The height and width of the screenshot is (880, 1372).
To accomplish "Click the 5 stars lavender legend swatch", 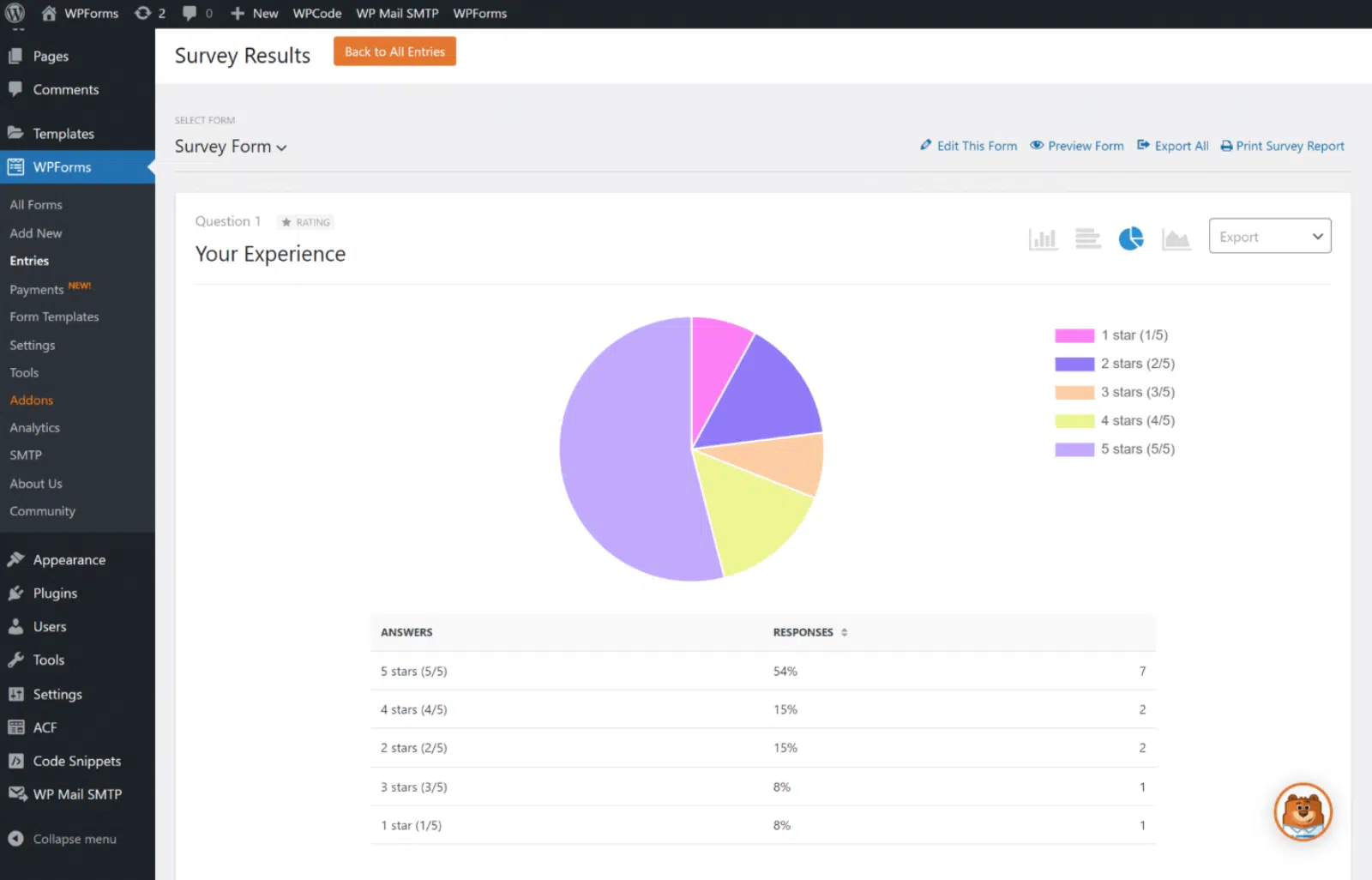I will [x=1074, y=449].
